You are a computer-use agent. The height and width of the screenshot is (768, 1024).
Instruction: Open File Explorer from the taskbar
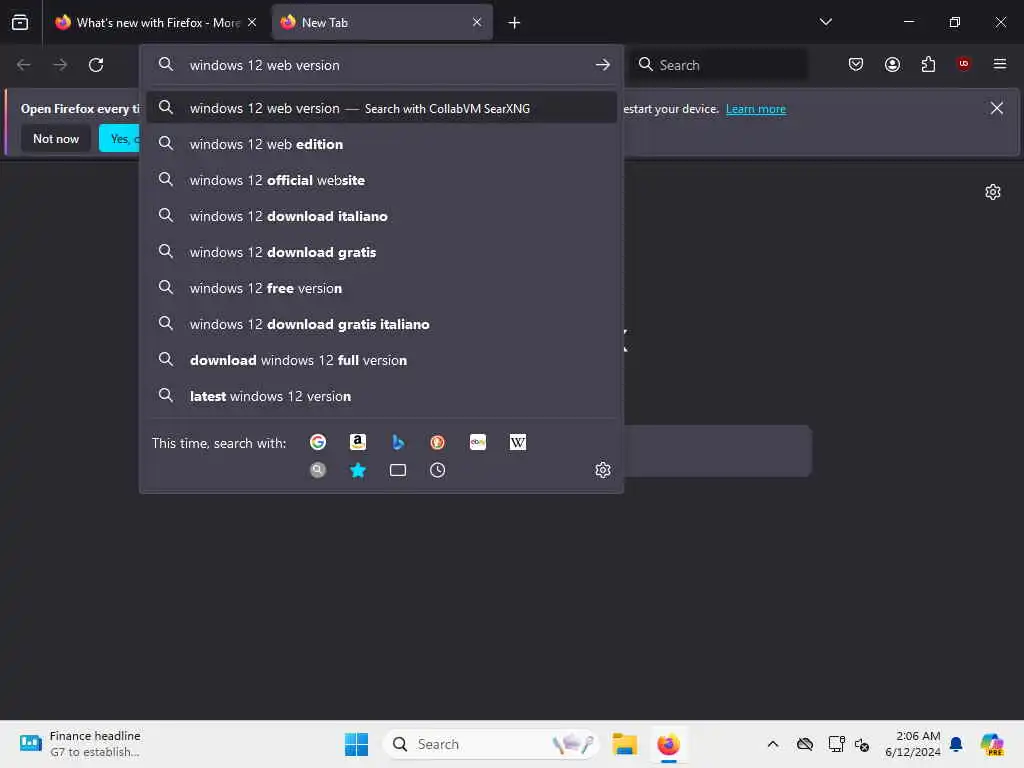click(624, 744)
